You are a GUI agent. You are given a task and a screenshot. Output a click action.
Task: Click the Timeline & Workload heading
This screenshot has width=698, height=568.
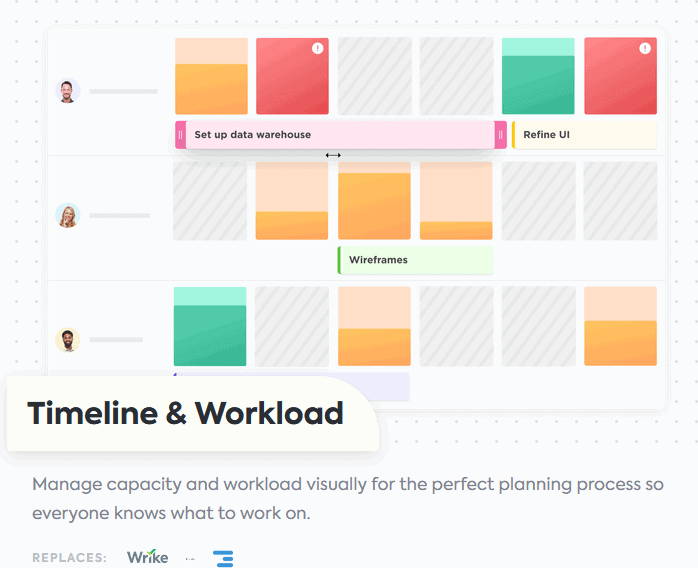185,413
